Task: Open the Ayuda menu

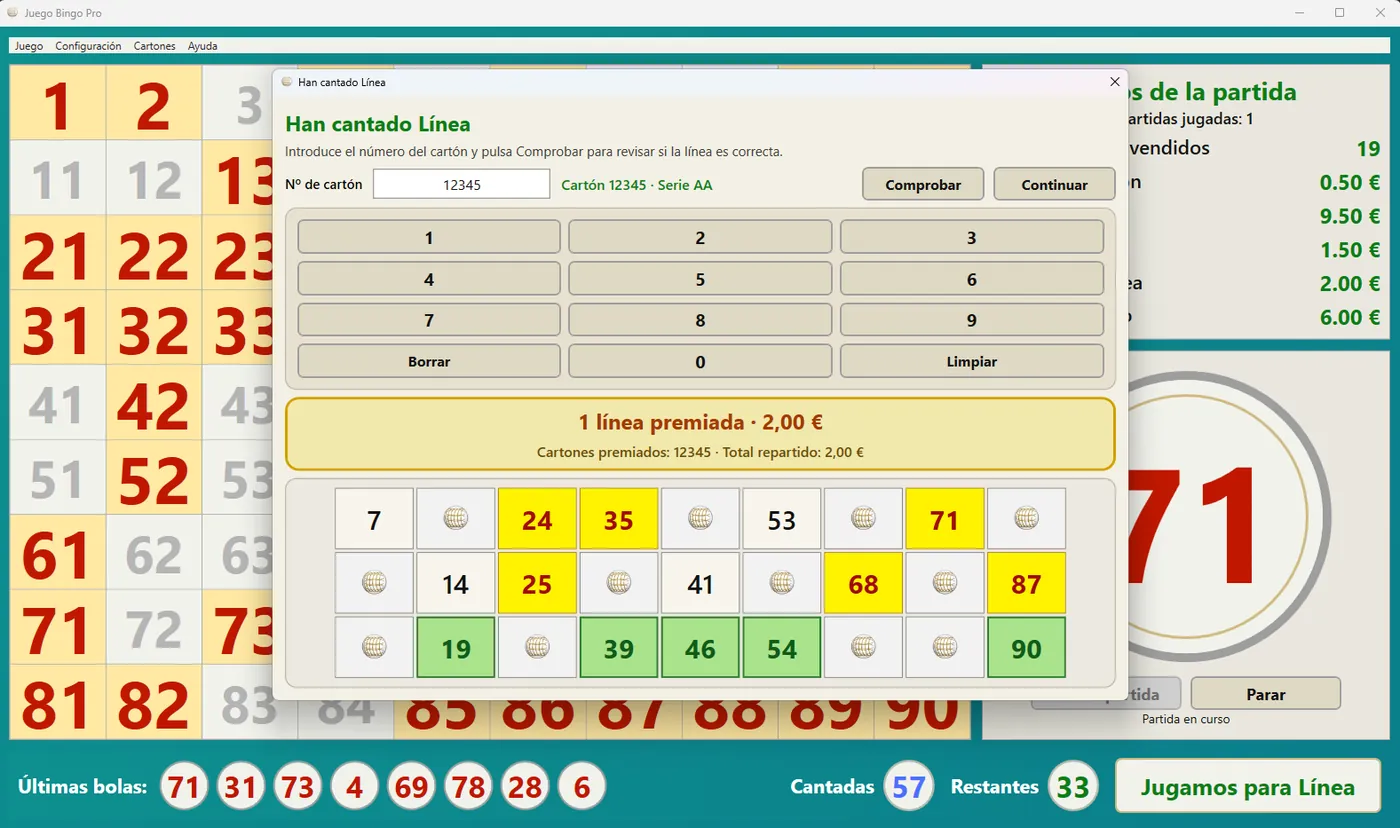Action: click(x=203, y=46)
